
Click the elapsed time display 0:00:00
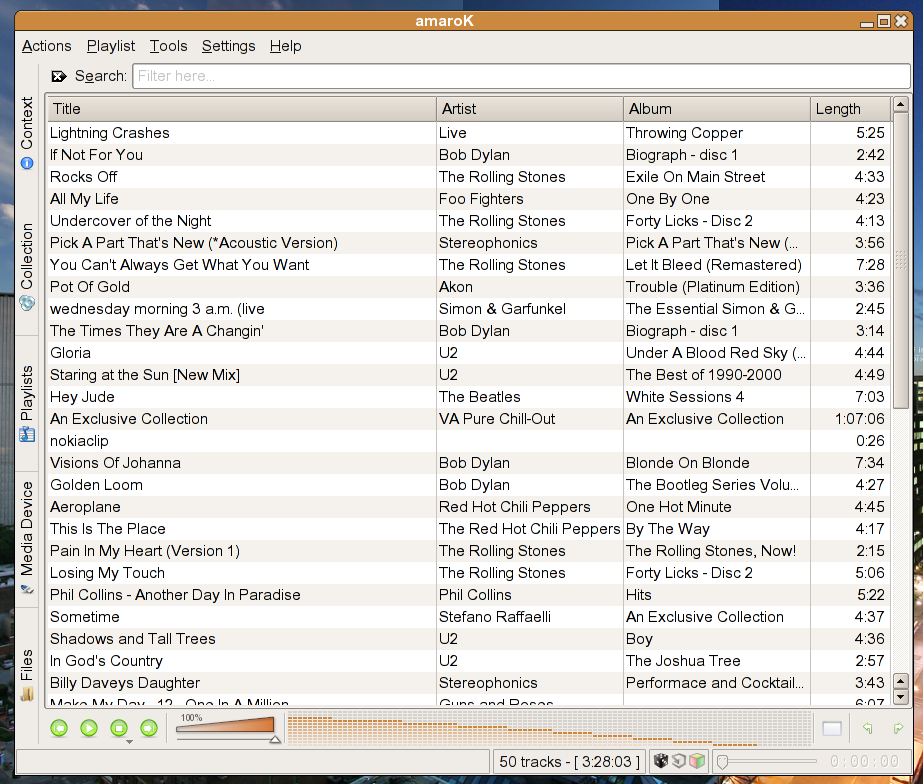point(864,761)
